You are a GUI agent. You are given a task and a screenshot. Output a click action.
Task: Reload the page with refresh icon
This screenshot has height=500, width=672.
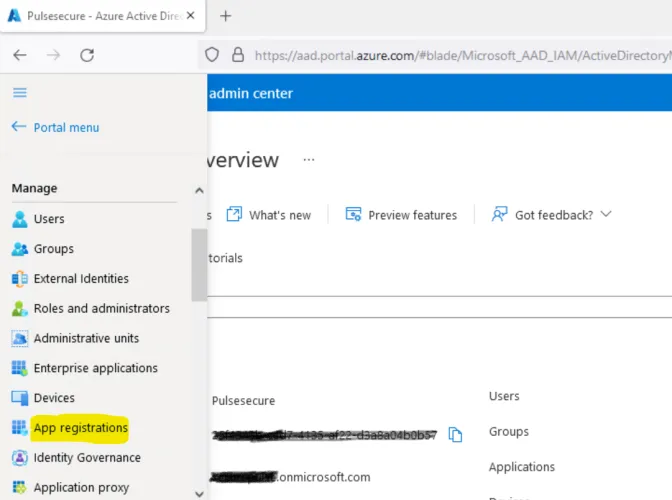pos(87,55)
